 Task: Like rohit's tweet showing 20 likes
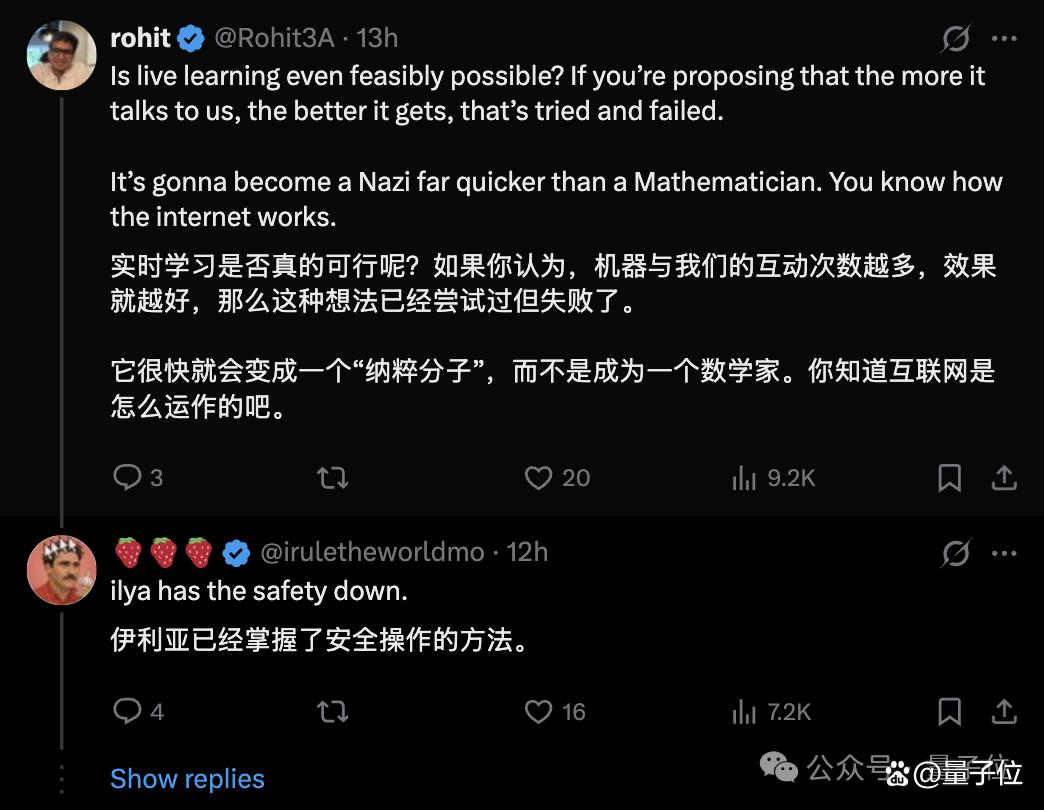point(538,478)
